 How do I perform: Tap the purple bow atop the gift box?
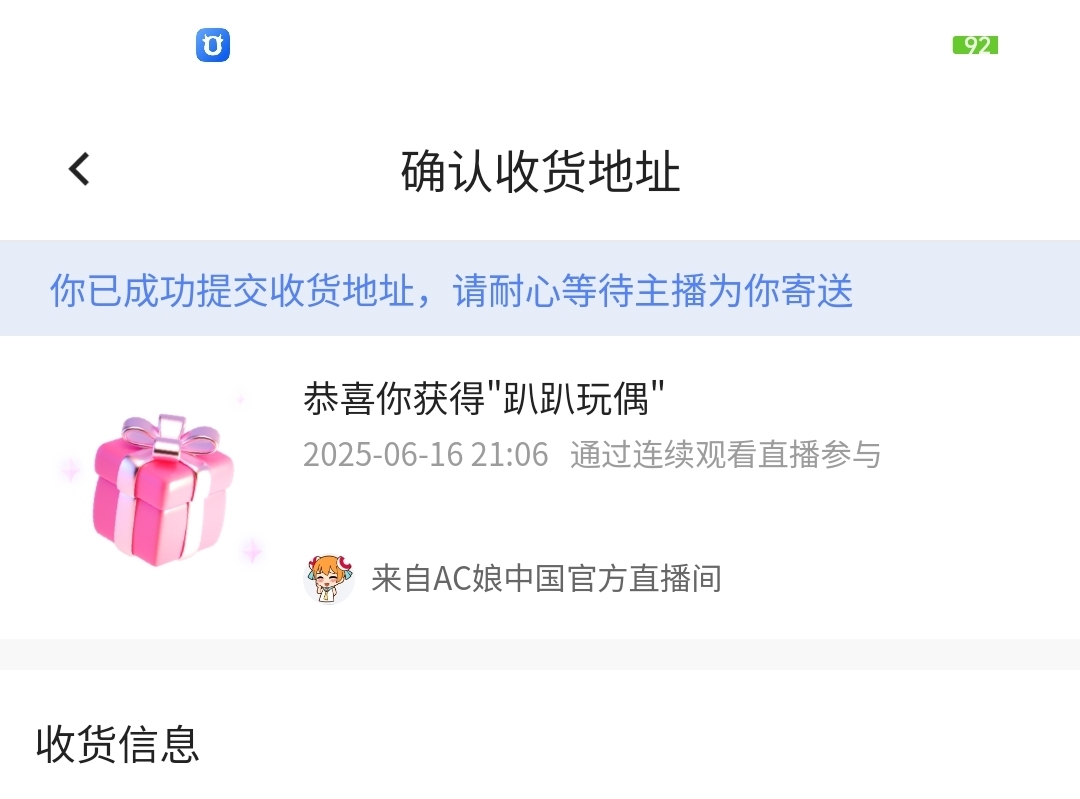click(x=170, y=436)
